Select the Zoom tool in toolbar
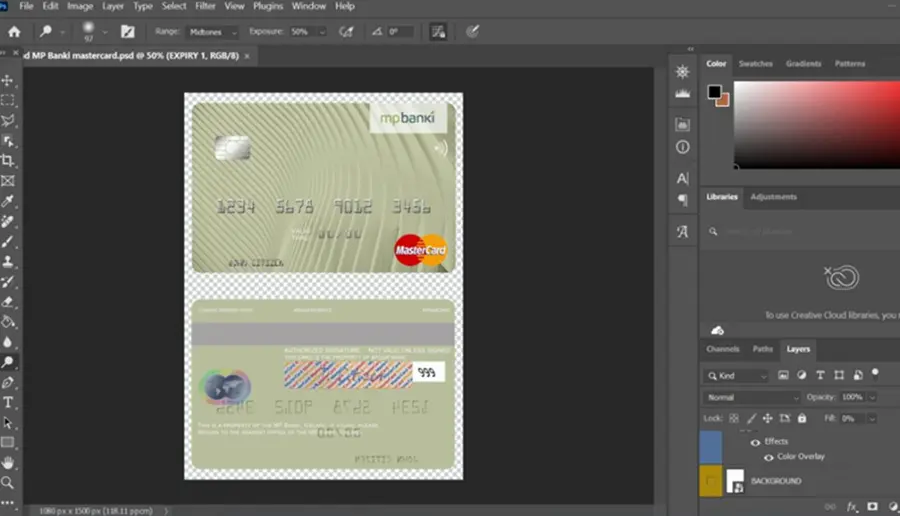900x516 pixels. [x=7, y=483]
